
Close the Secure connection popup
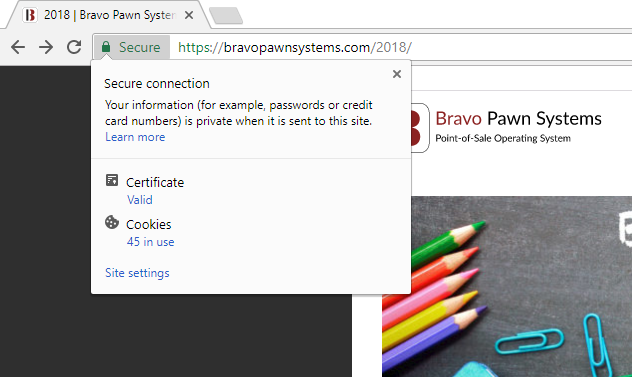397,74
